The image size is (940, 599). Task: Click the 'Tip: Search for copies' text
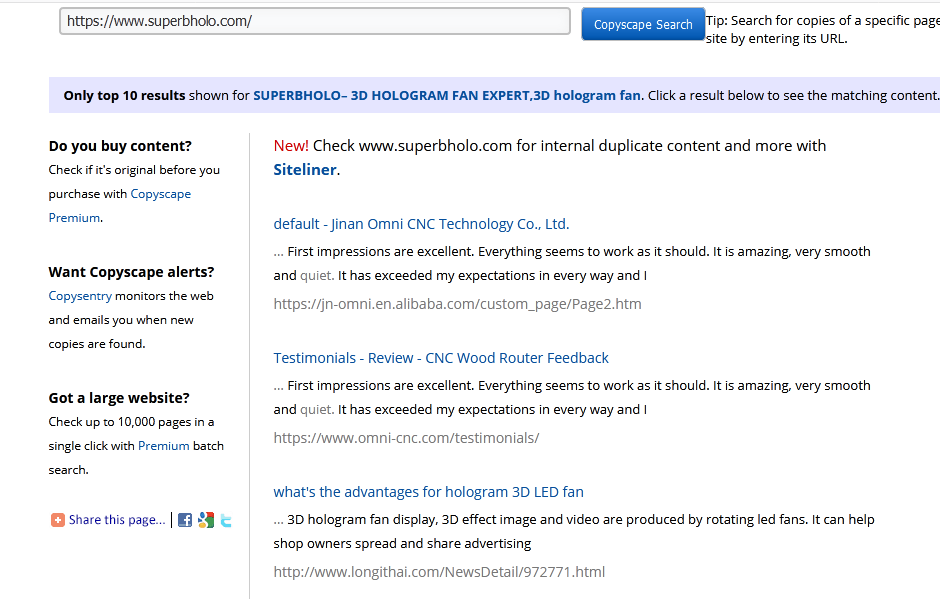tap(822, 29)
